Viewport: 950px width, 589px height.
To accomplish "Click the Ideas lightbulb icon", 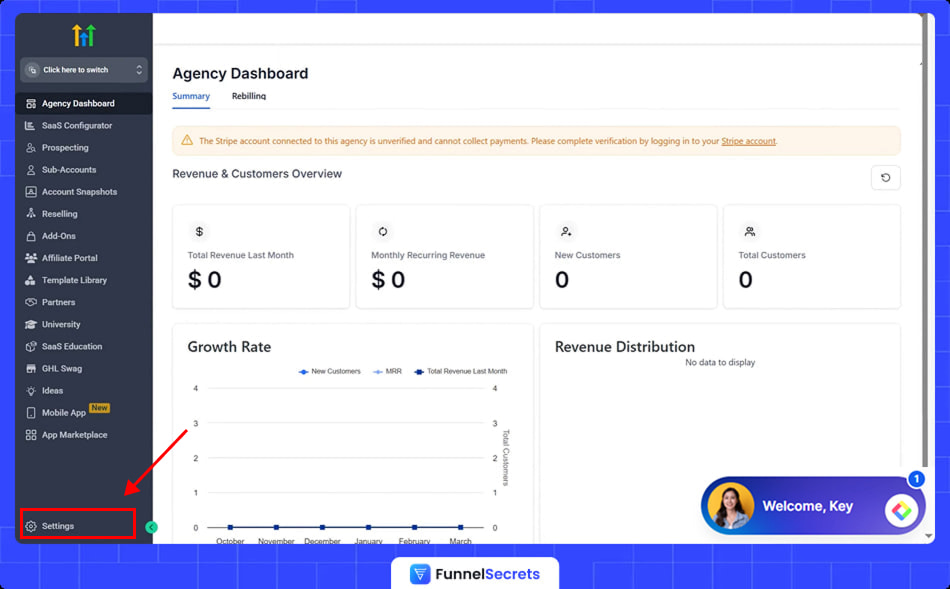I will click(x=31, y=391).
